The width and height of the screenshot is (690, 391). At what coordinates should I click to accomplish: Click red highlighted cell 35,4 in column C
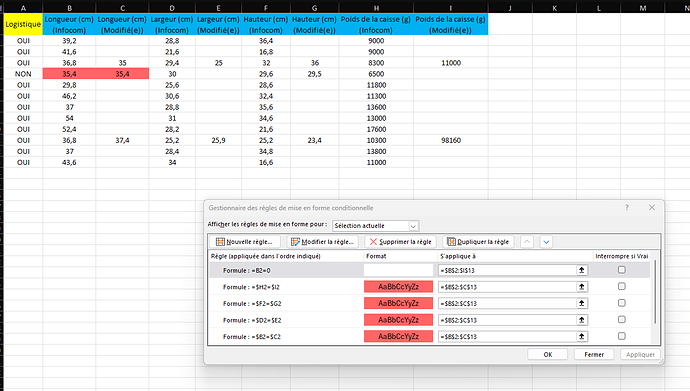(122, 74)
